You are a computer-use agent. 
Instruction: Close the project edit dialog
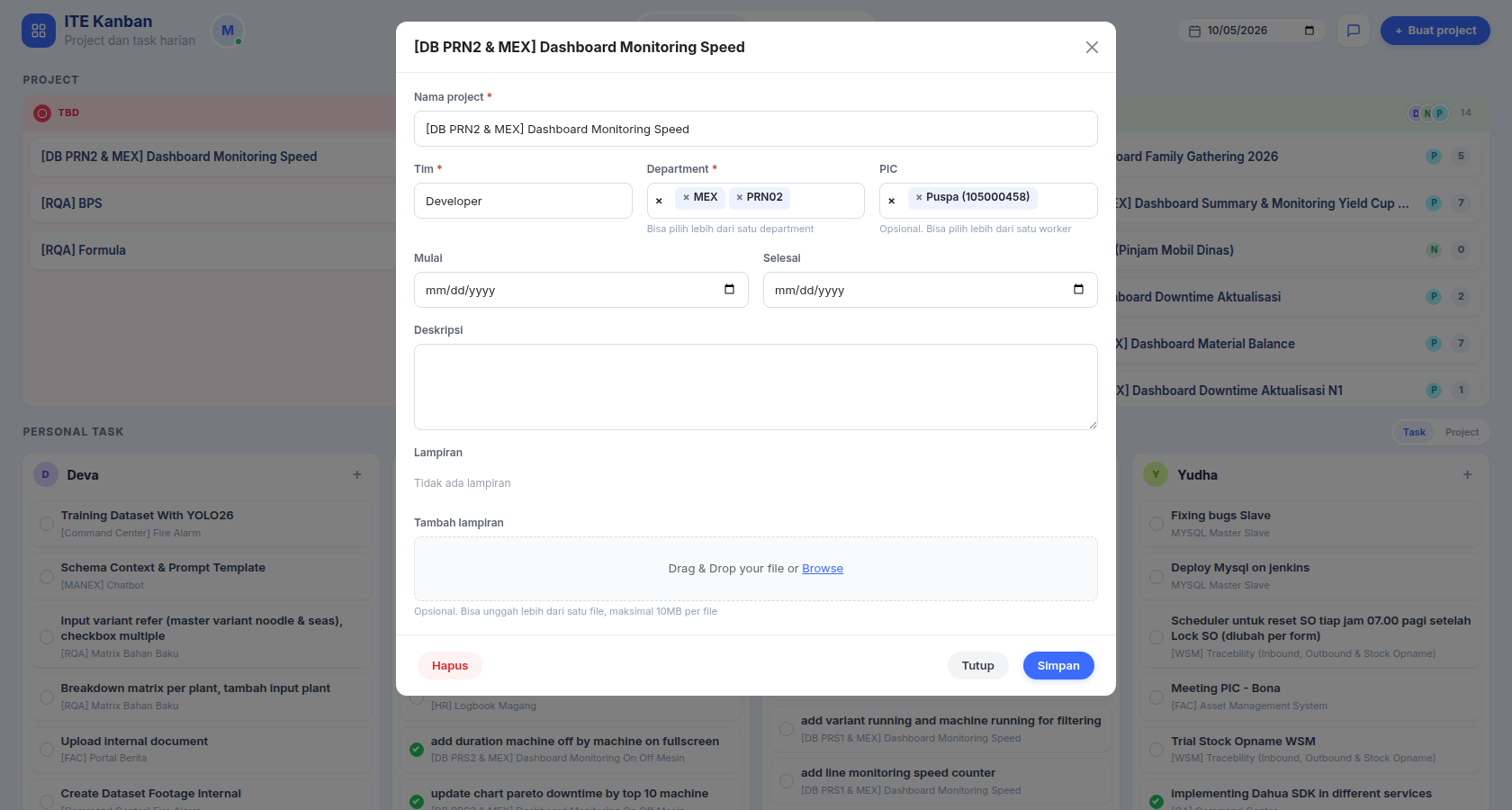click(x=1092, y=47)
